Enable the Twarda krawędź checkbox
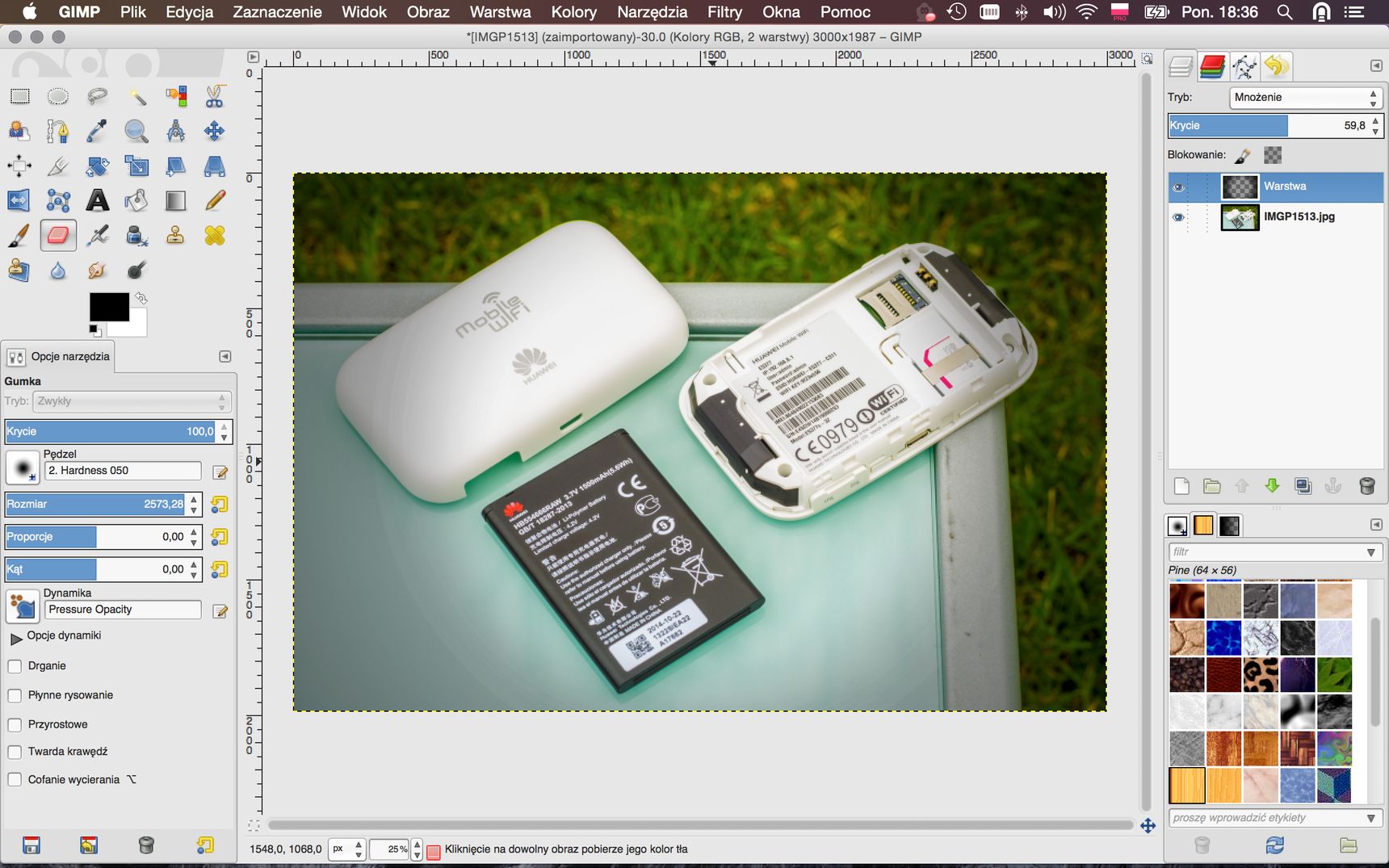The height and width of the screenshot is (868, 1389). pos(15,752)
